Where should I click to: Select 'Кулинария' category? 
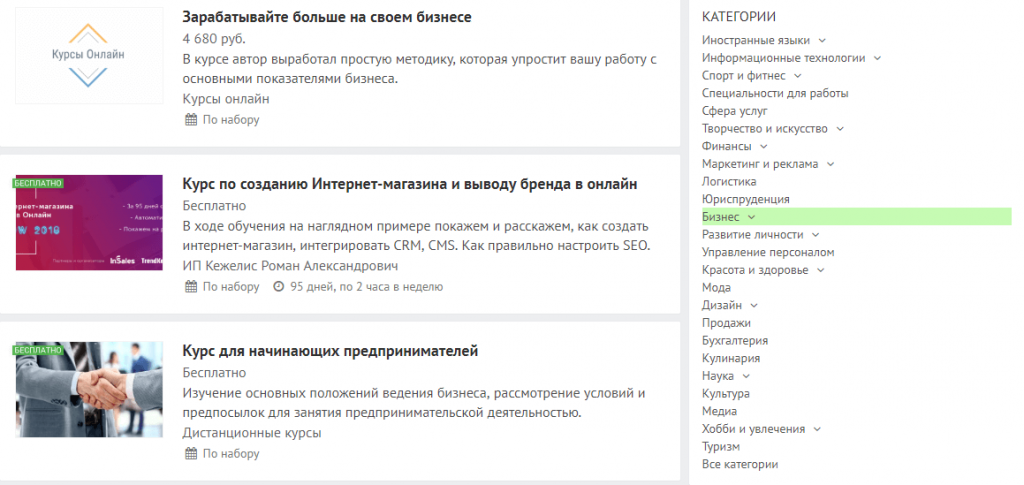[731, 358]
